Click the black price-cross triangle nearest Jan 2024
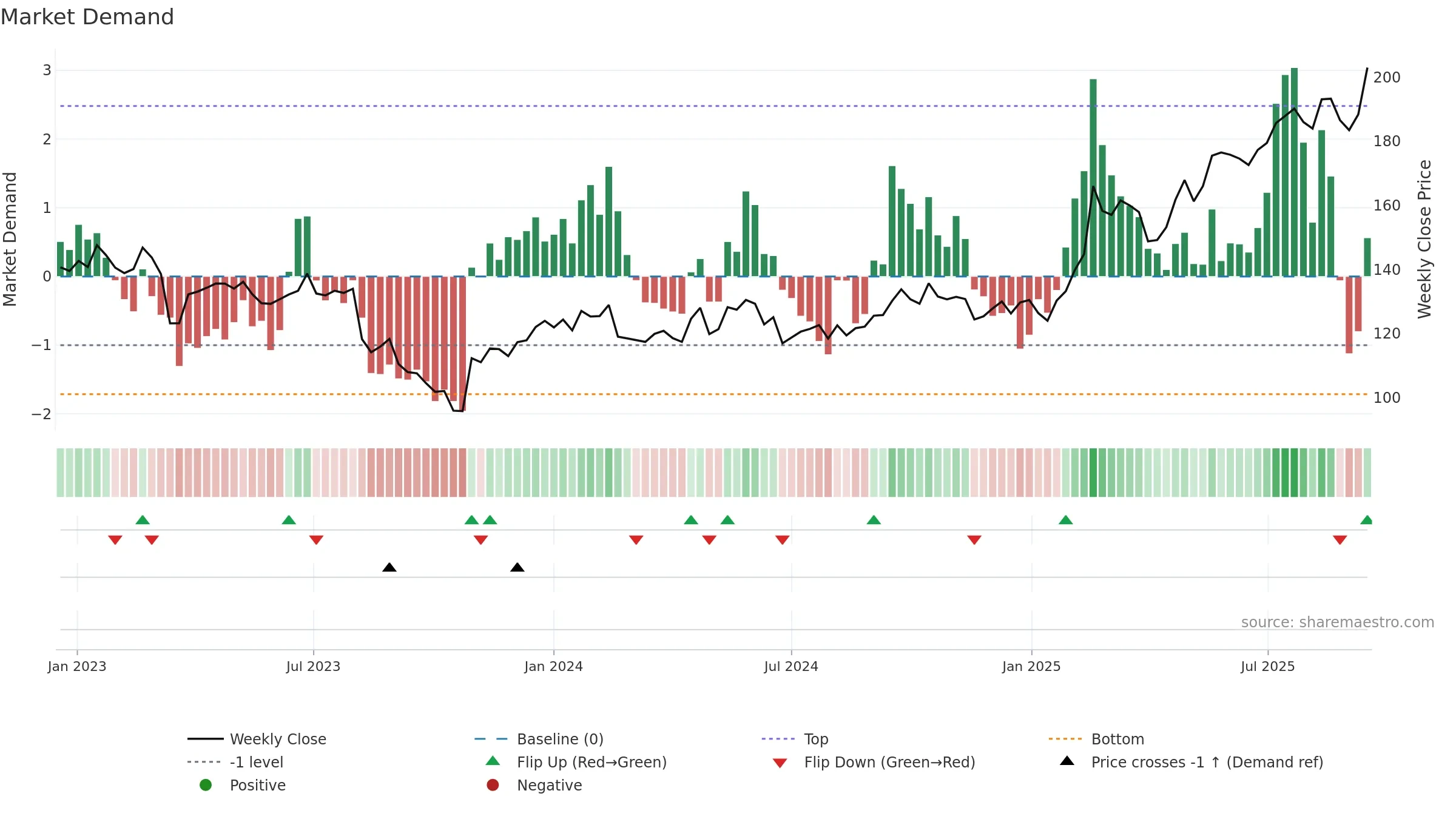 click(x=517, y=567)
